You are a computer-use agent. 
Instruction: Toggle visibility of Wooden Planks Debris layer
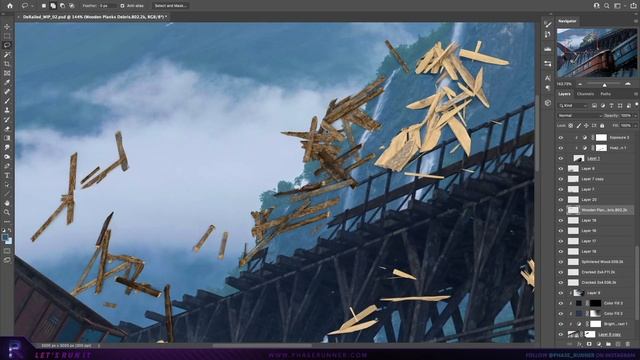point(561,210)
